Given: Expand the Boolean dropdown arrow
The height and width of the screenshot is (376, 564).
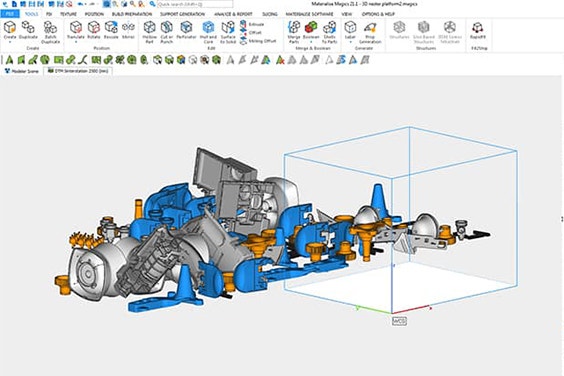Looking at the screenshot, I should point(311,42).
